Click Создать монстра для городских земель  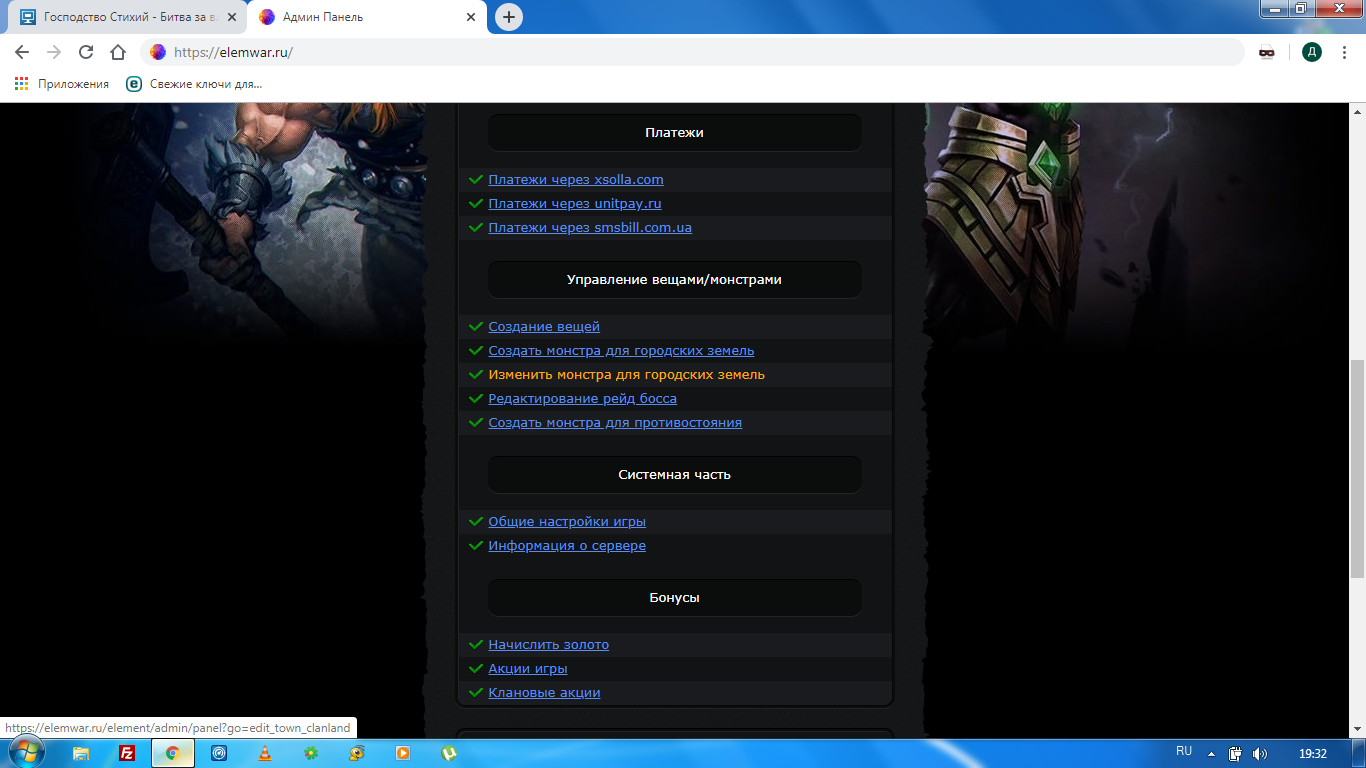tap(621, 351)
